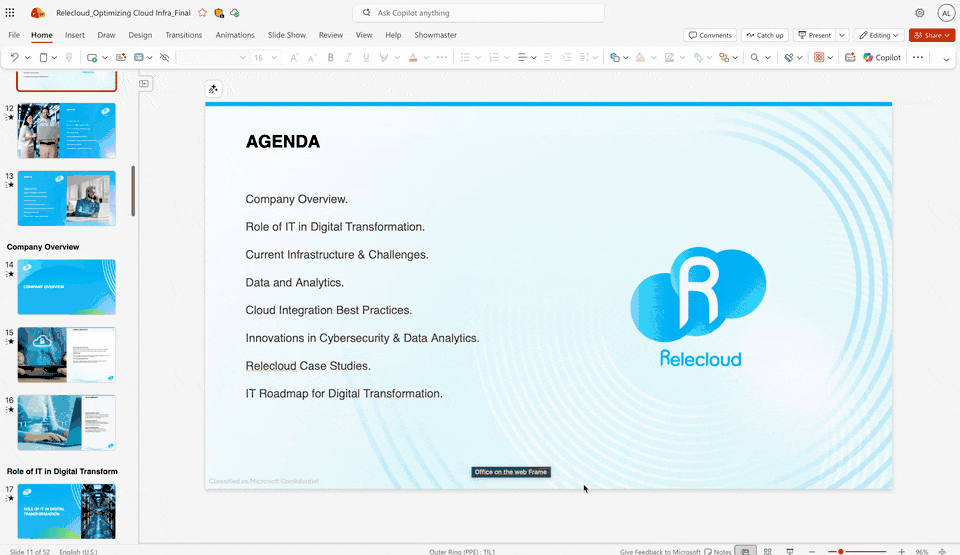The height and width of the screenshot is (555, 960).
Task: Open the Present dropdown arrow
Action: pyautogui.click(x=842, y=35)
